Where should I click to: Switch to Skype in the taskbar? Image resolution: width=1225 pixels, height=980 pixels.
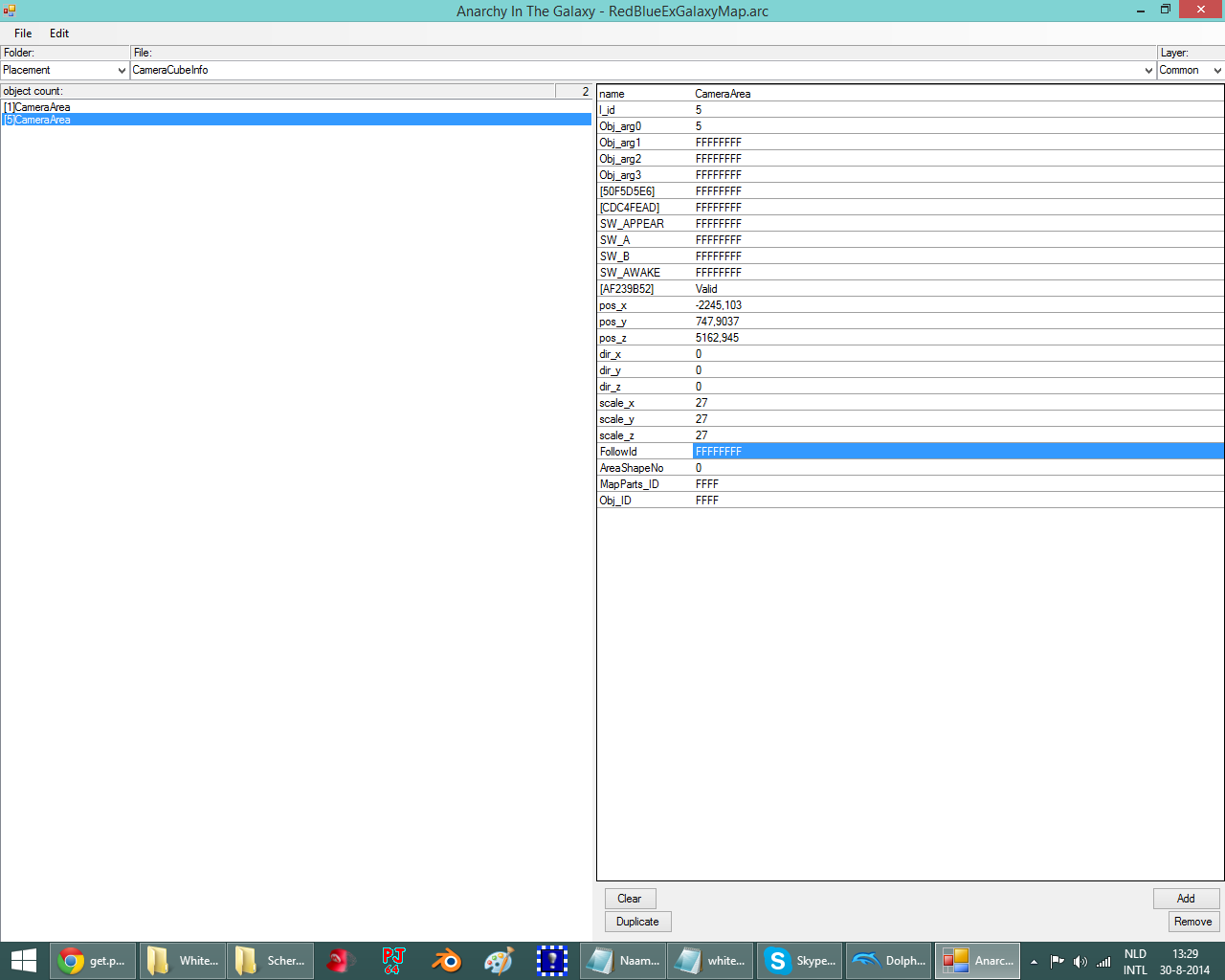pyautogui.click(x=799, y=961)
